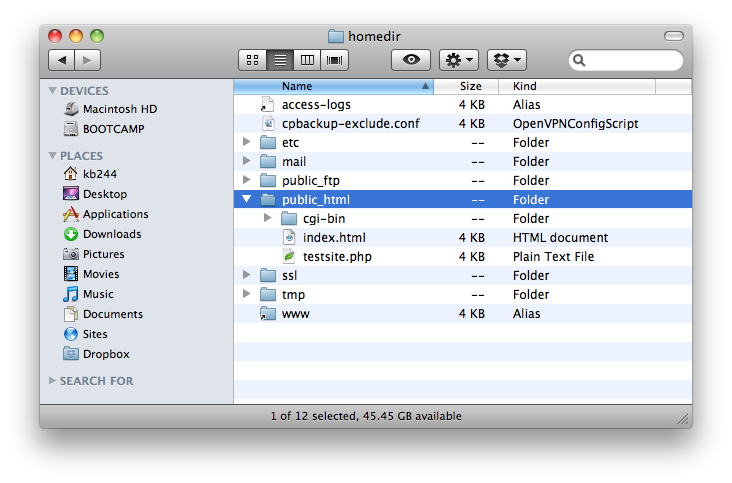Click the testsite.php file name
Screen dimensions: 732x483
point(337,257)
